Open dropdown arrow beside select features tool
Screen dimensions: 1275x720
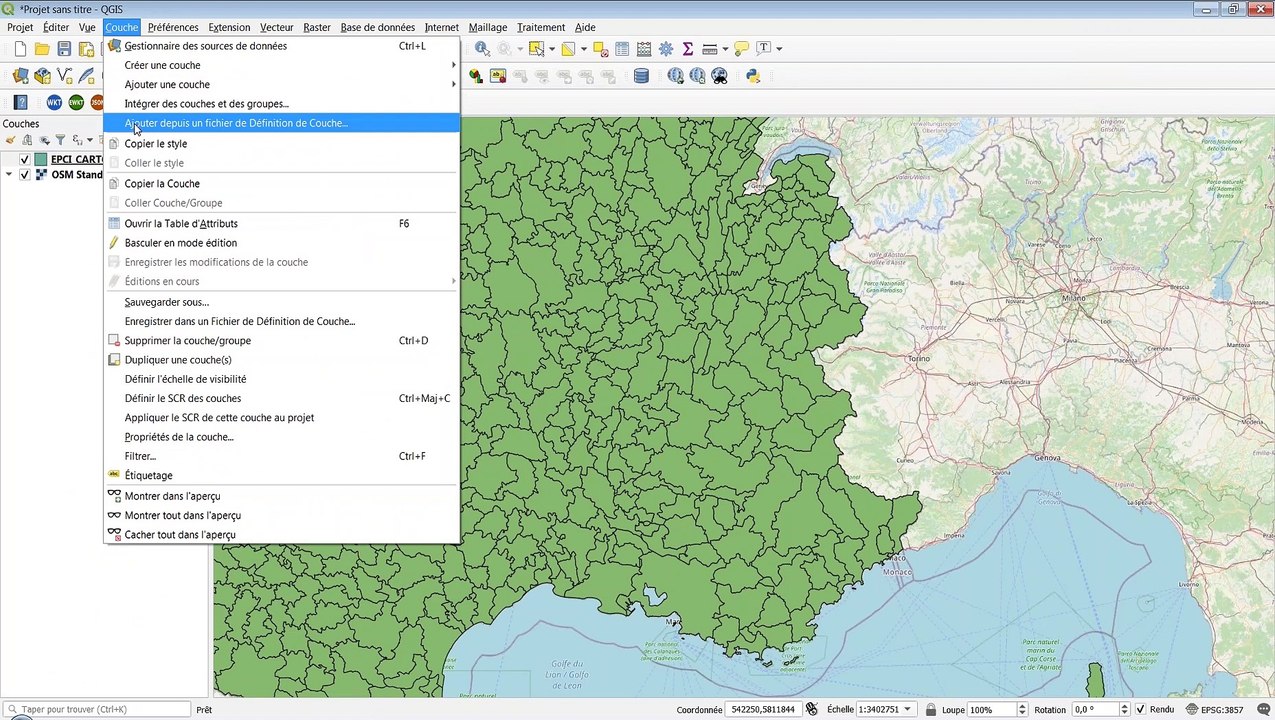pyautogui.click(x=551, y=49)
